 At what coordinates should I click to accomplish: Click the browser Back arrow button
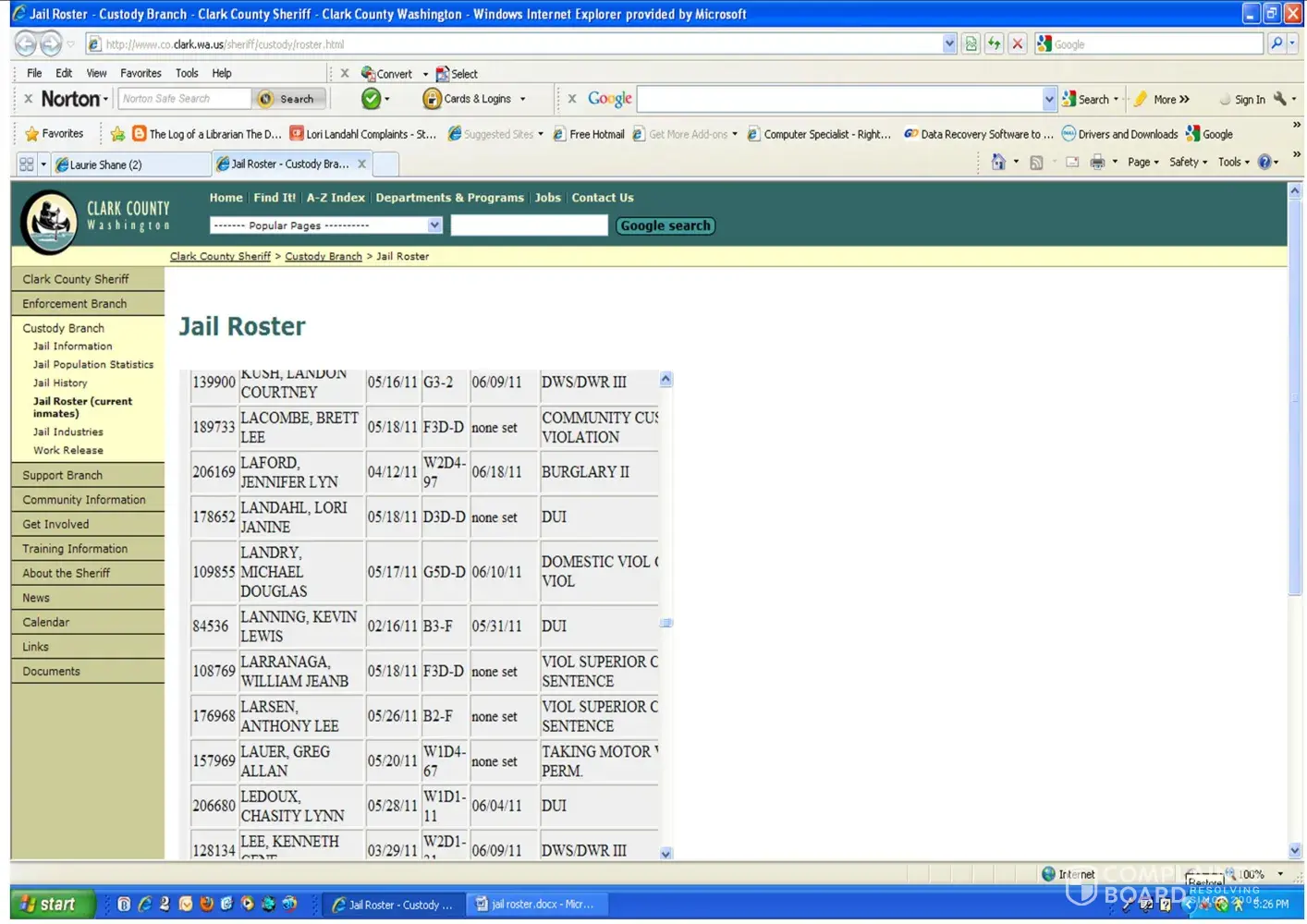[x=26, y=43]
